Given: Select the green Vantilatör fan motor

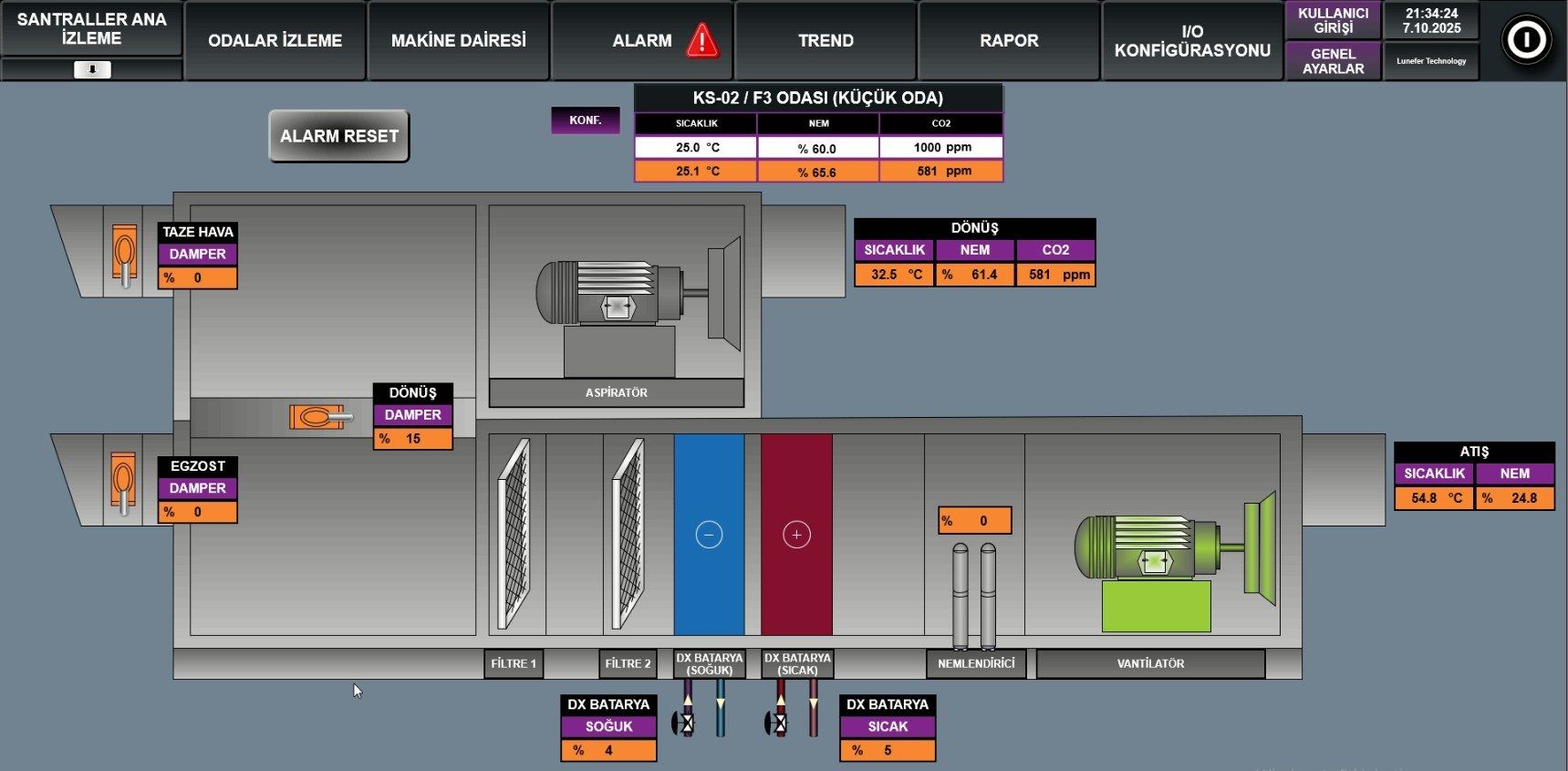Looking at the screenshot, I should (x=1175, y=561).
